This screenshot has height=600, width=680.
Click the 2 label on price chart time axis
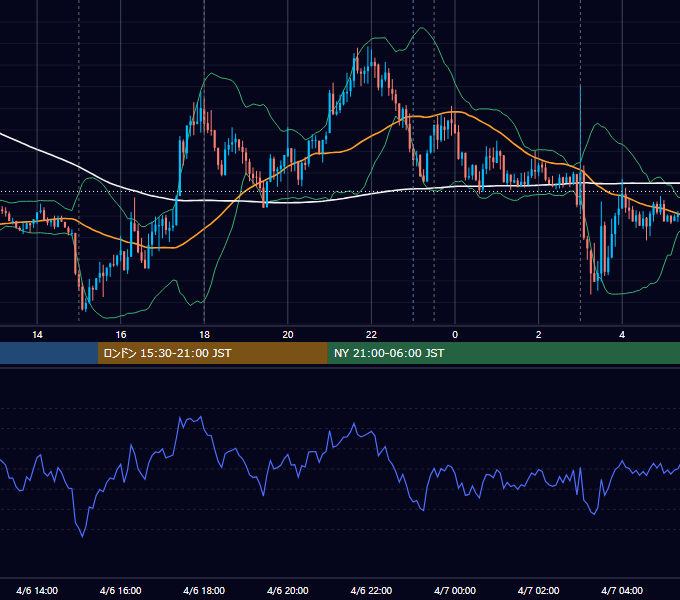click(539, 335)
